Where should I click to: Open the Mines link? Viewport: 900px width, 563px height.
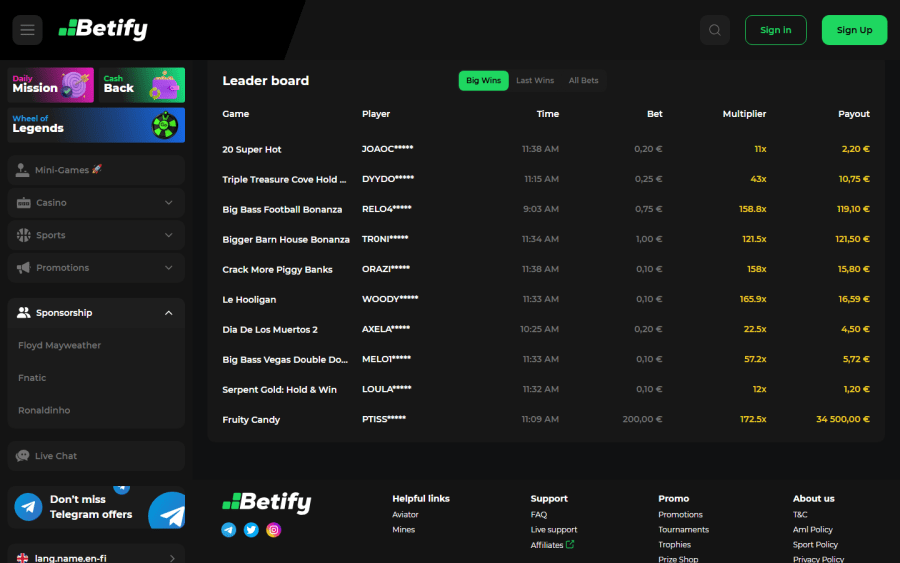(x=404, y=530)
